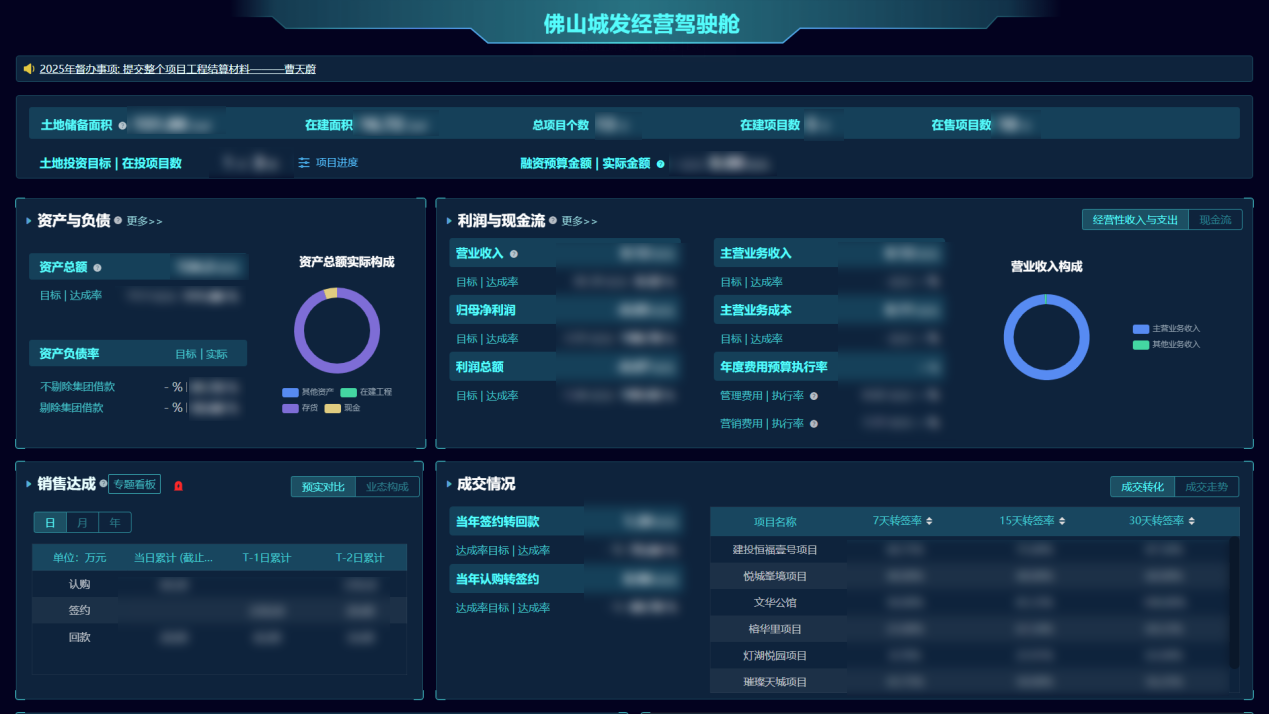The height and width of the screenshot is (714, 1269).
Task: Switch to the 现金流 tab
Action: click(x=1215, y=220)
